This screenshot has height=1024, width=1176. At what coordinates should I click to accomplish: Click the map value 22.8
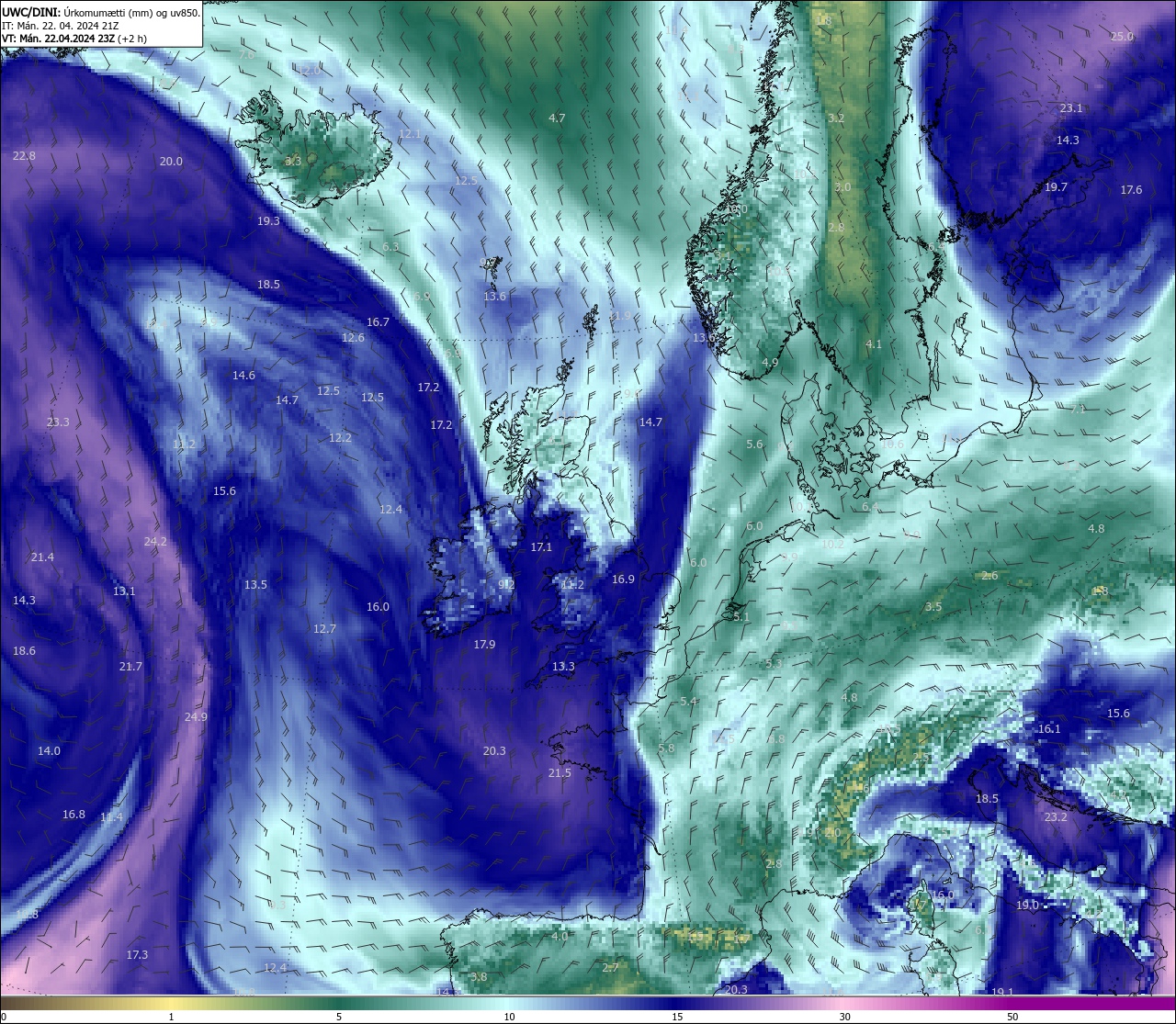coord(24,156)
